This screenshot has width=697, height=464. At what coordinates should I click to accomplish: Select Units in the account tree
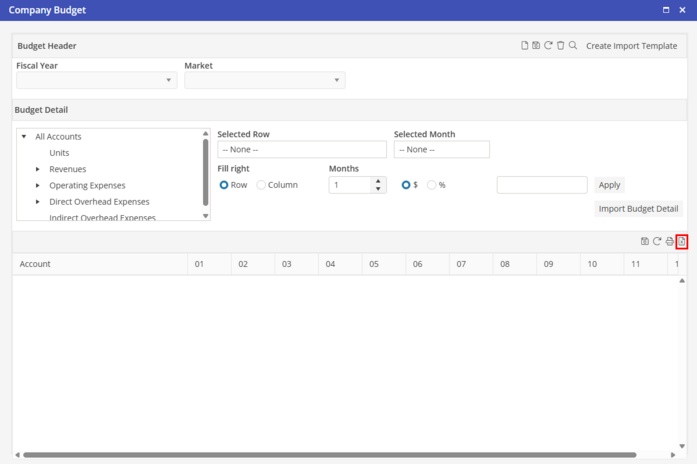(59, 153)
